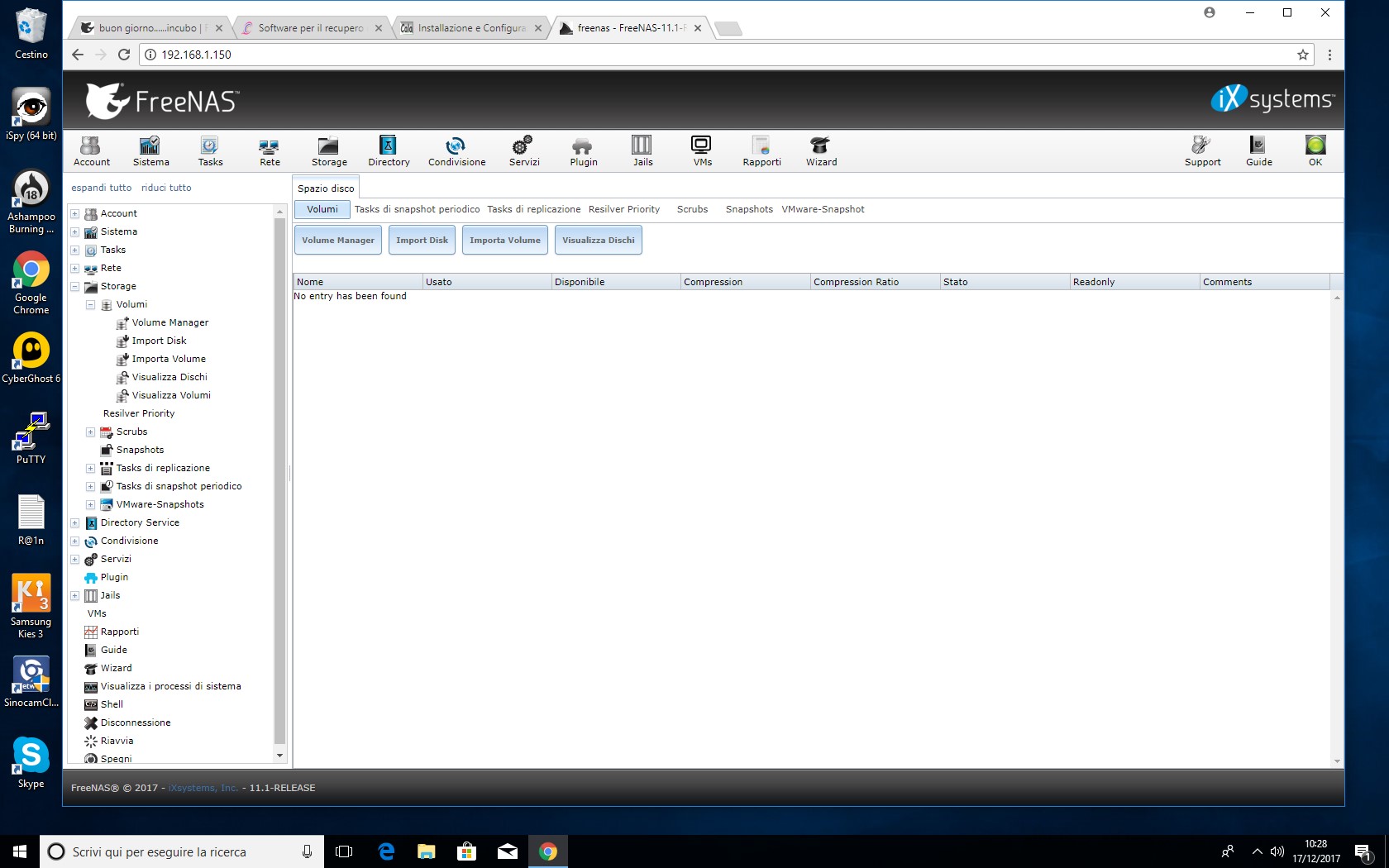Expand the Account tree node

[x=75, y=213]
